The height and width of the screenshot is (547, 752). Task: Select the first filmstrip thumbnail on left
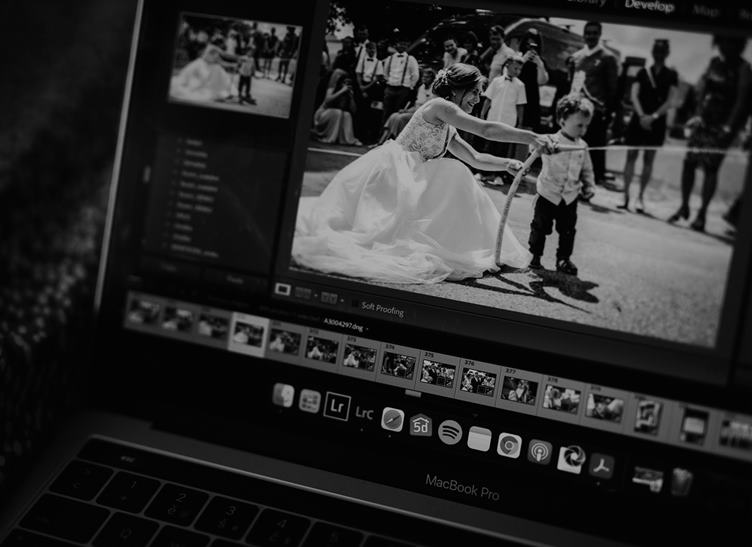144,311
